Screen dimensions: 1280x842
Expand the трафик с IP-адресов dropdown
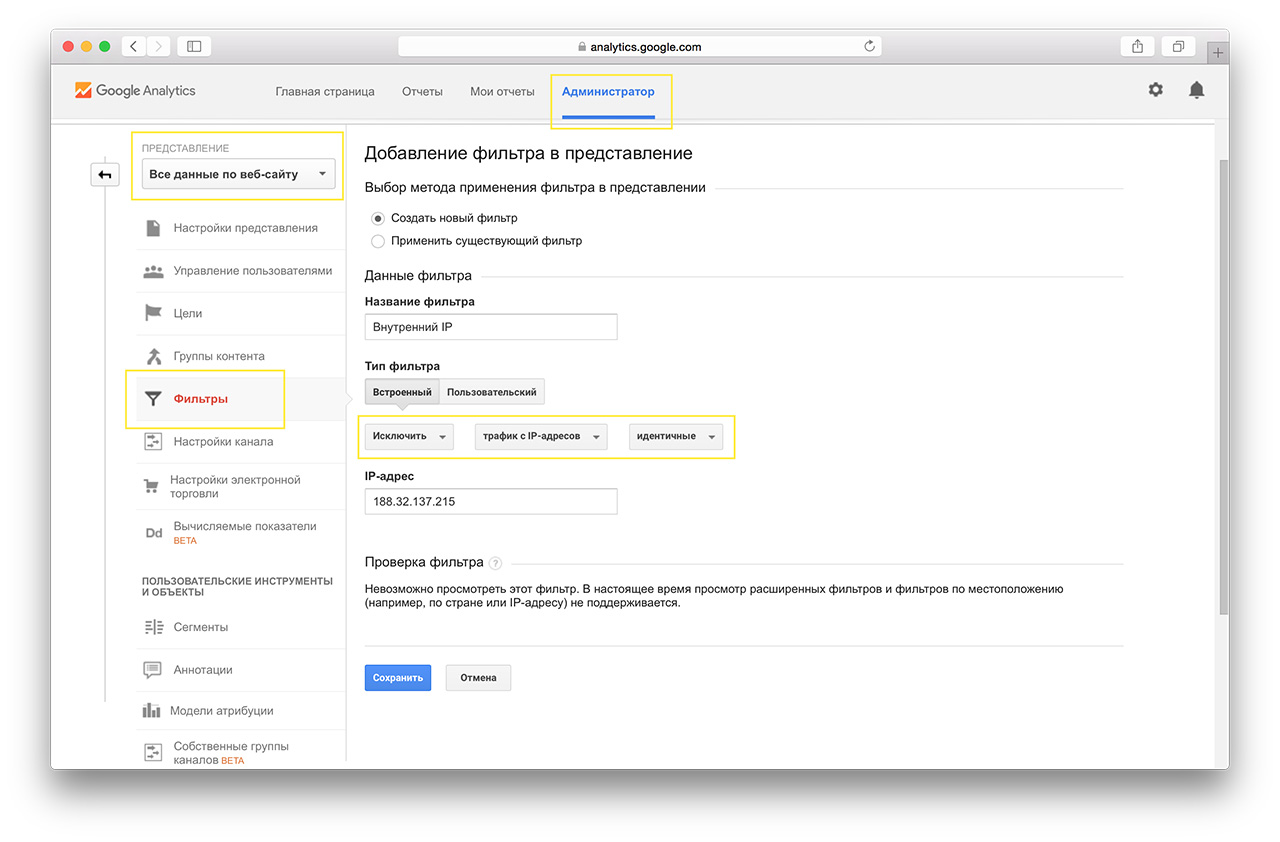tap(540, 437)
